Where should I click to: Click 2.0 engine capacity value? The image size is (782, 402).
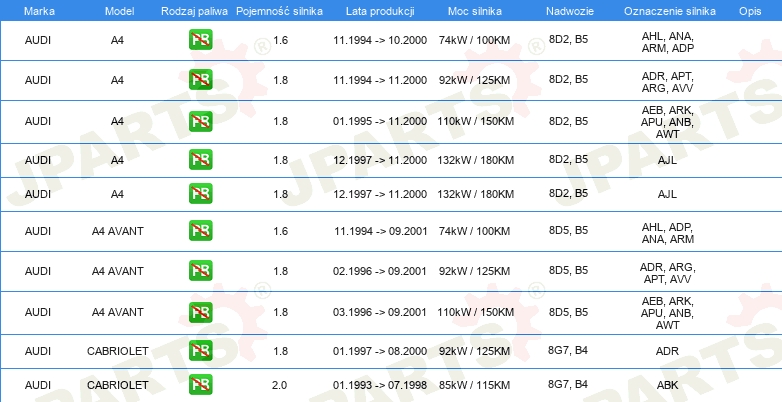coord(280,385)
